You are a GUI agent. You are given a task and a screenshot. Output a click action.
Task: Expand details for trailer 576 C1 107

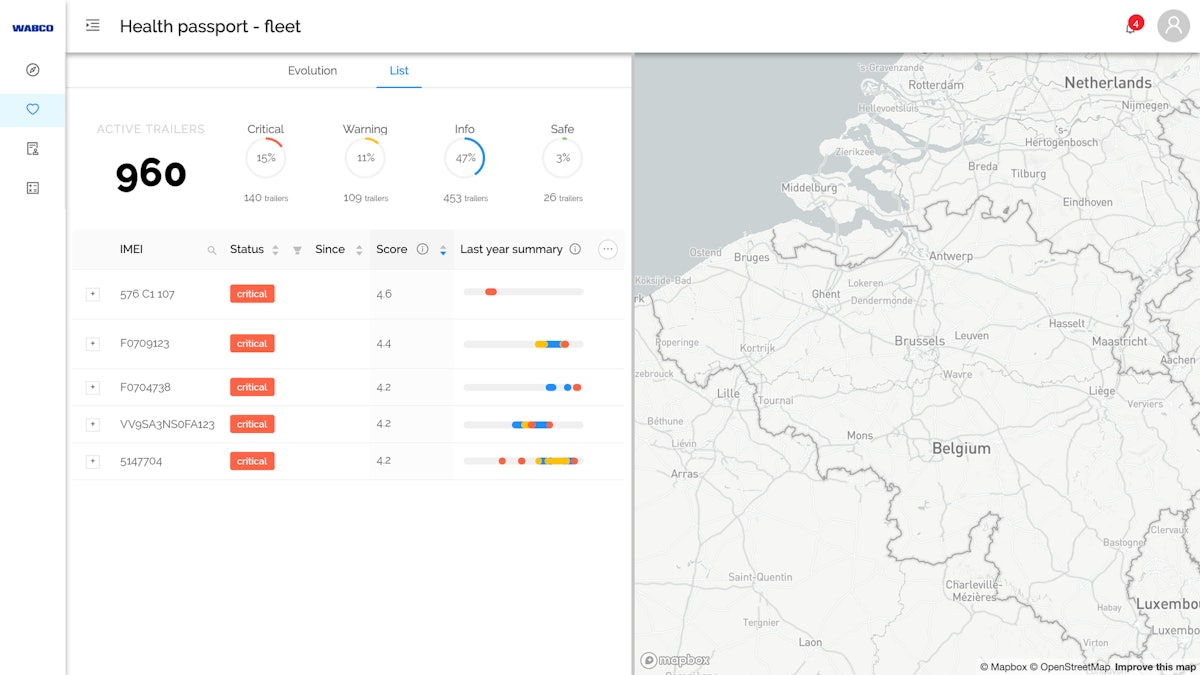coord(92,293)
